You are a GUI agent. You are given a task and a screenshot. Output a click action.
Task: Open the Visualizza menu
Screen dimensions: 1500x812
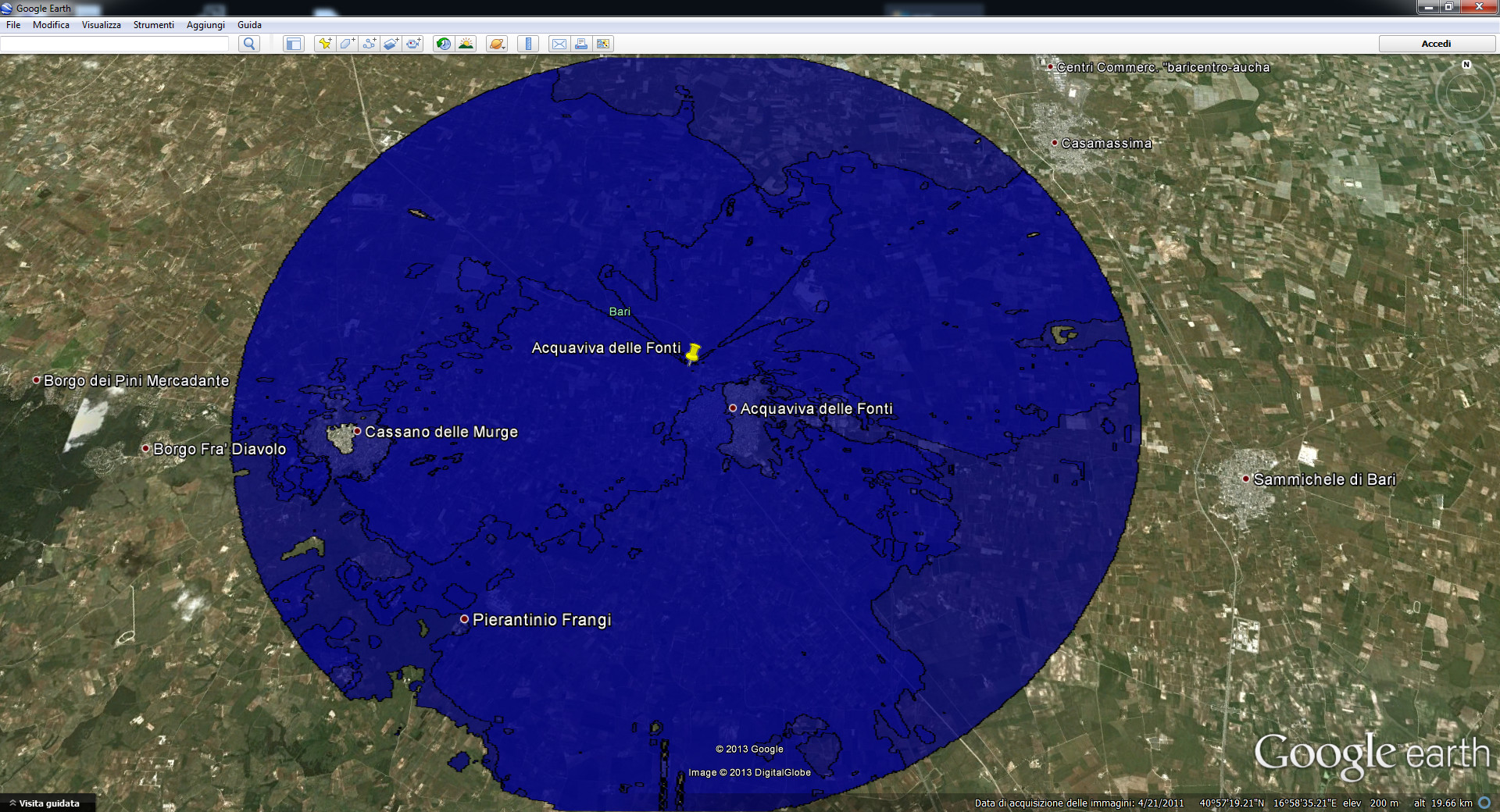point(102,25)
